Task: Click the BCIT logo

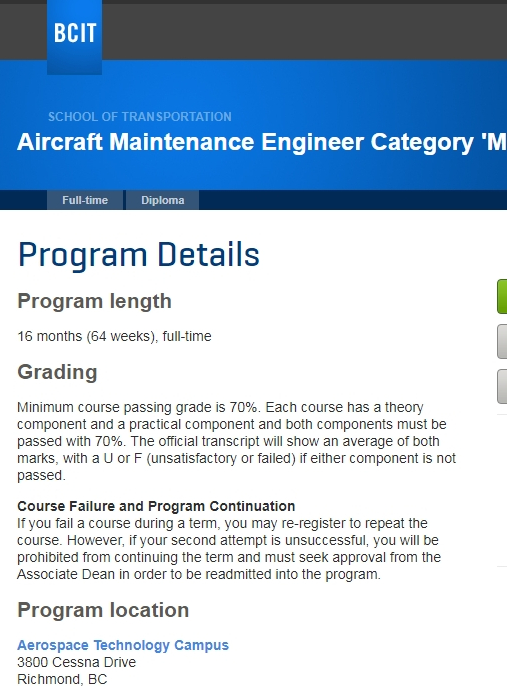Action: click(74, 37)
